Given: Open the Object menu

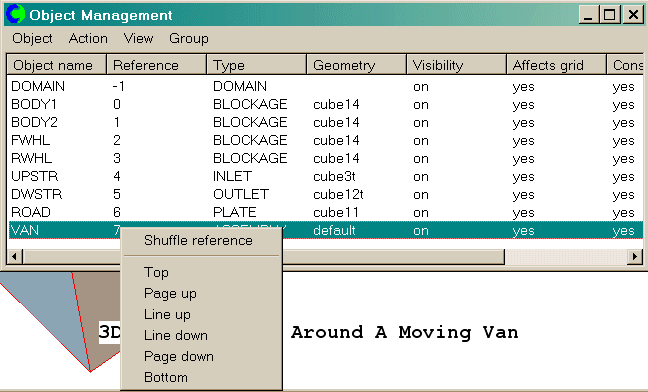Looking at the screenshot, I should pos(32,38).
